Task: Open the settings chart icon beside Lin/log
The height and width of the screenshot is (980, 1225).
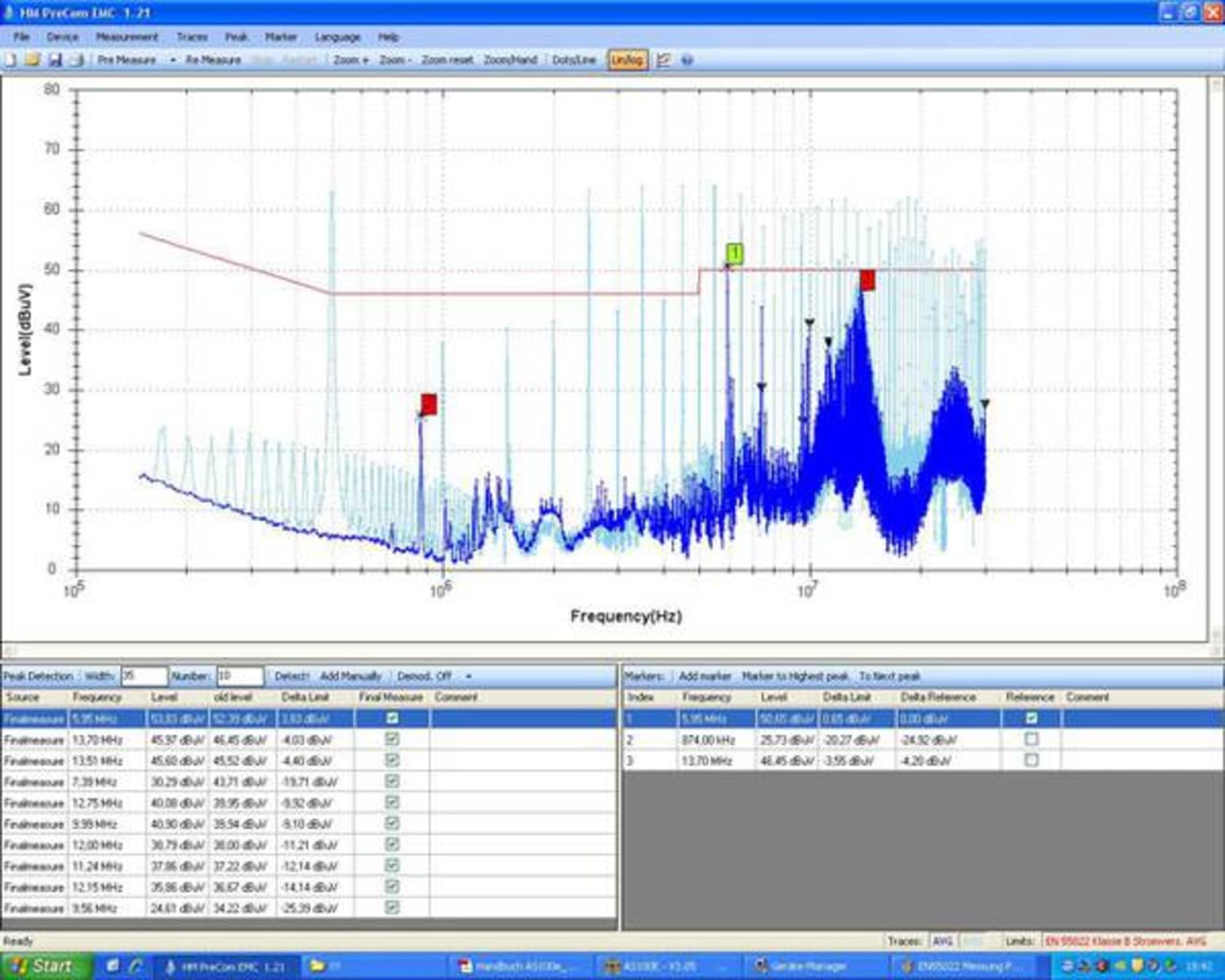Action: click(663, 60)
